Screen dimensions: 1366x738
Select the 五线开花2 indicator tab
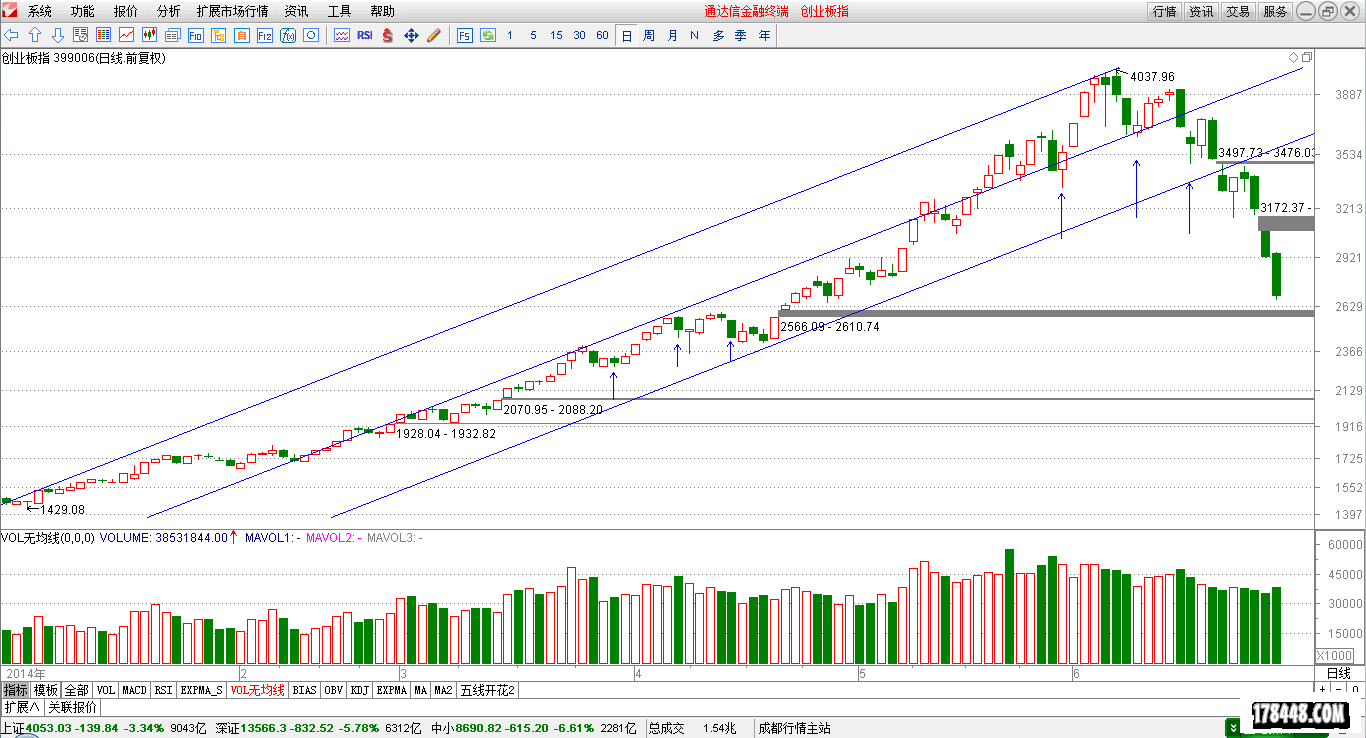coord(487,690)
